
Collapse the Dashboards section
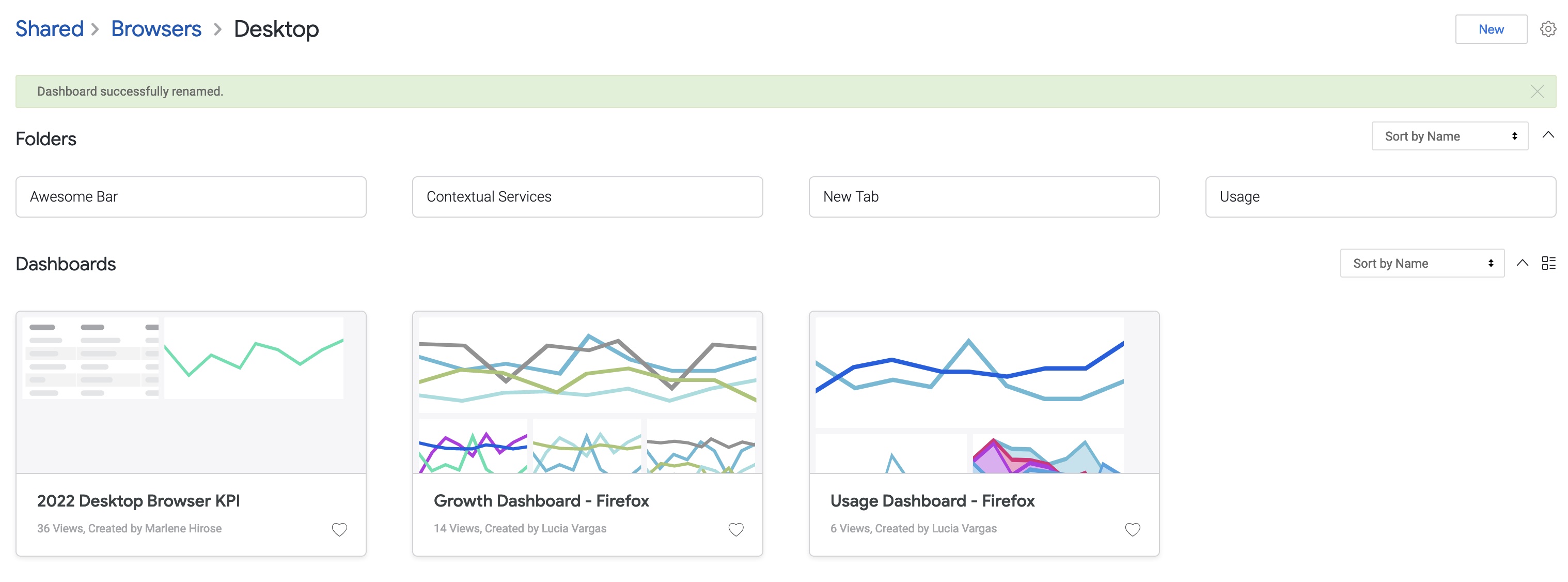(x=1522, y=263)
